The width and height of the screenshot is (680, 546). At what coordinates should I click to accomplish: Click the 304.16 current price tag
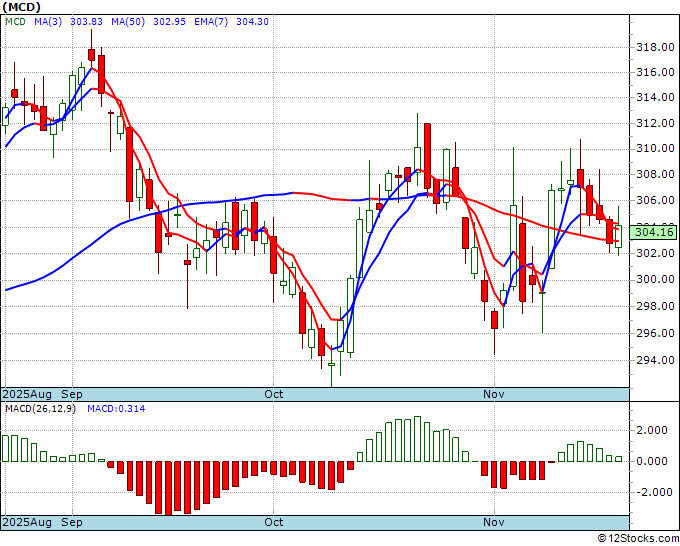[654, 232]
